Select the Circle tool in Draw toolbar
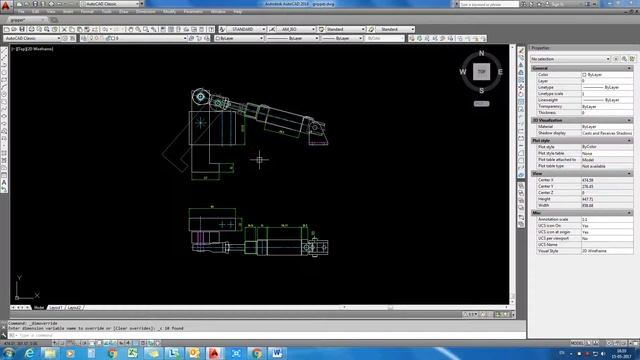Image resolution: width=640 pixels, height=360 pixels. (4, 94)
